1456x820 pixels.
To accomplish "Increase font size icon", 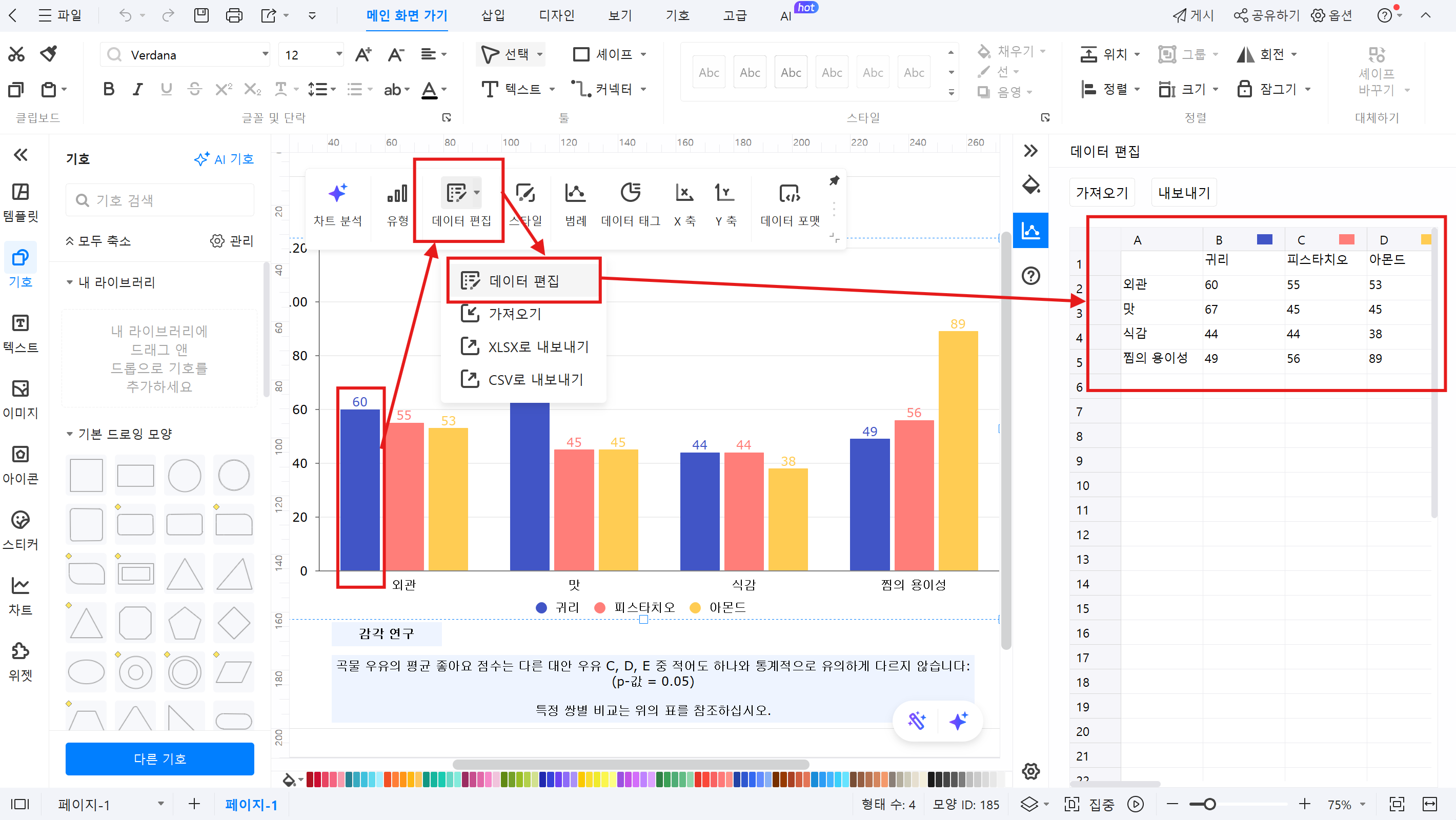I will (363, 55).
